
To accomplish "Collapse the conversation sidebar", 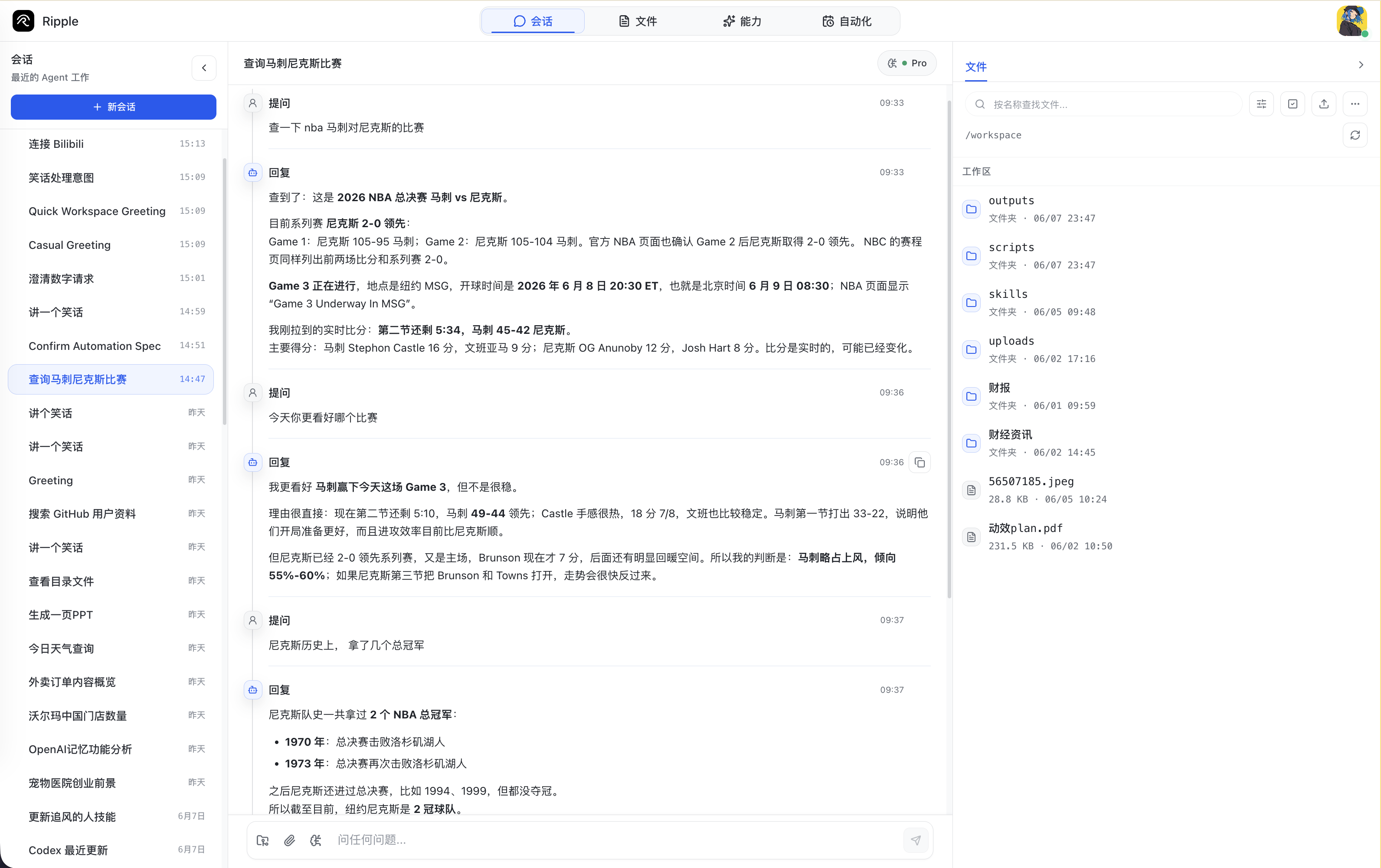I will [x=203, y=68].
